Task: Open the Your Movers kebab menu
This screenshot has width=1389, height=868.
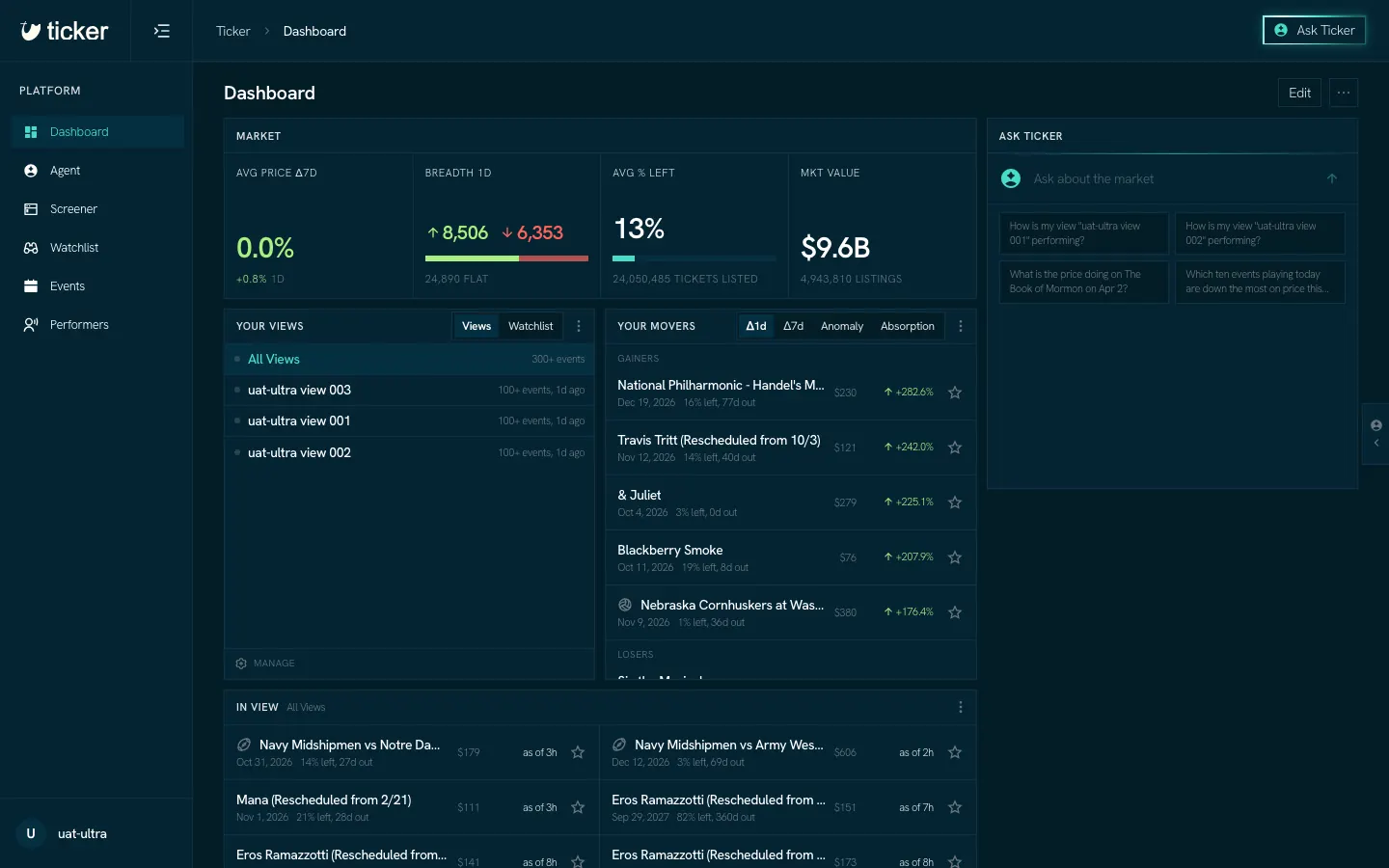Action: [961, 326]
